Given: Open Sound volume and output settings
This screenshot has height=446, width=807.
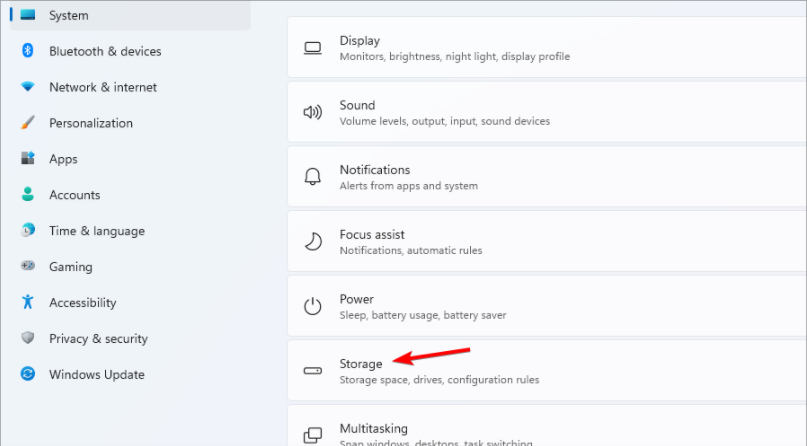Looking at the screenshot, I should 540,112.
